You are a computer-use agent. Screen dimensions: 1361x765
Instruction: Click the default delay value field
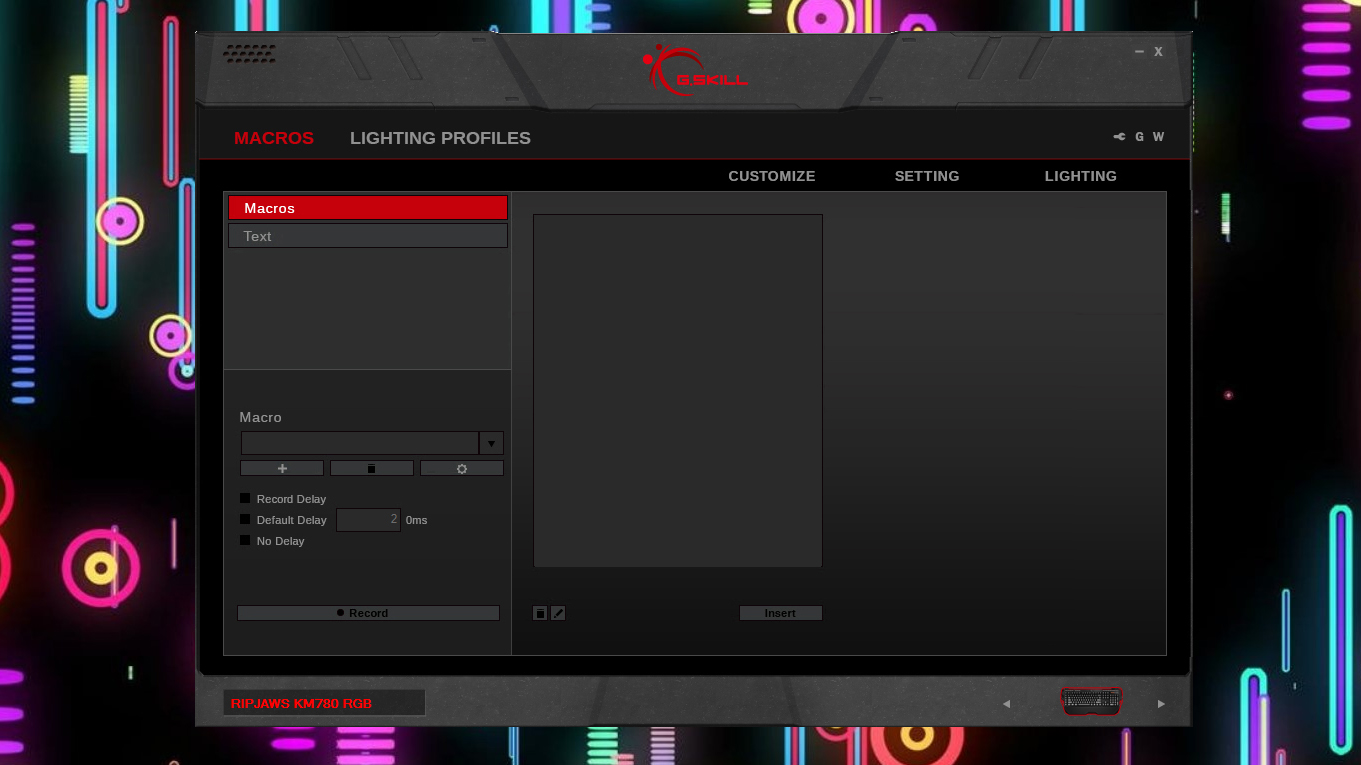pyautogui.click(x=368, y=520)
